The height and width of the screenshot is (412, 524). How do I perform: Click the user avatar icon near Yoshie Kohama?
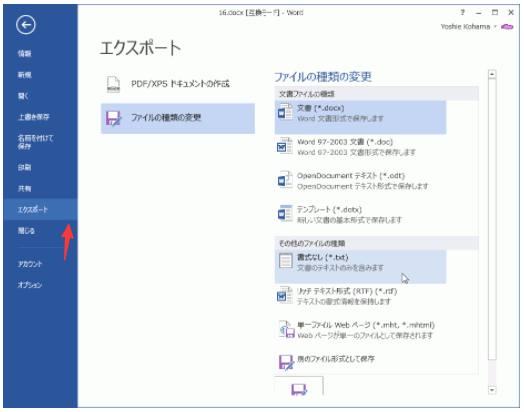tap(507, 27)
